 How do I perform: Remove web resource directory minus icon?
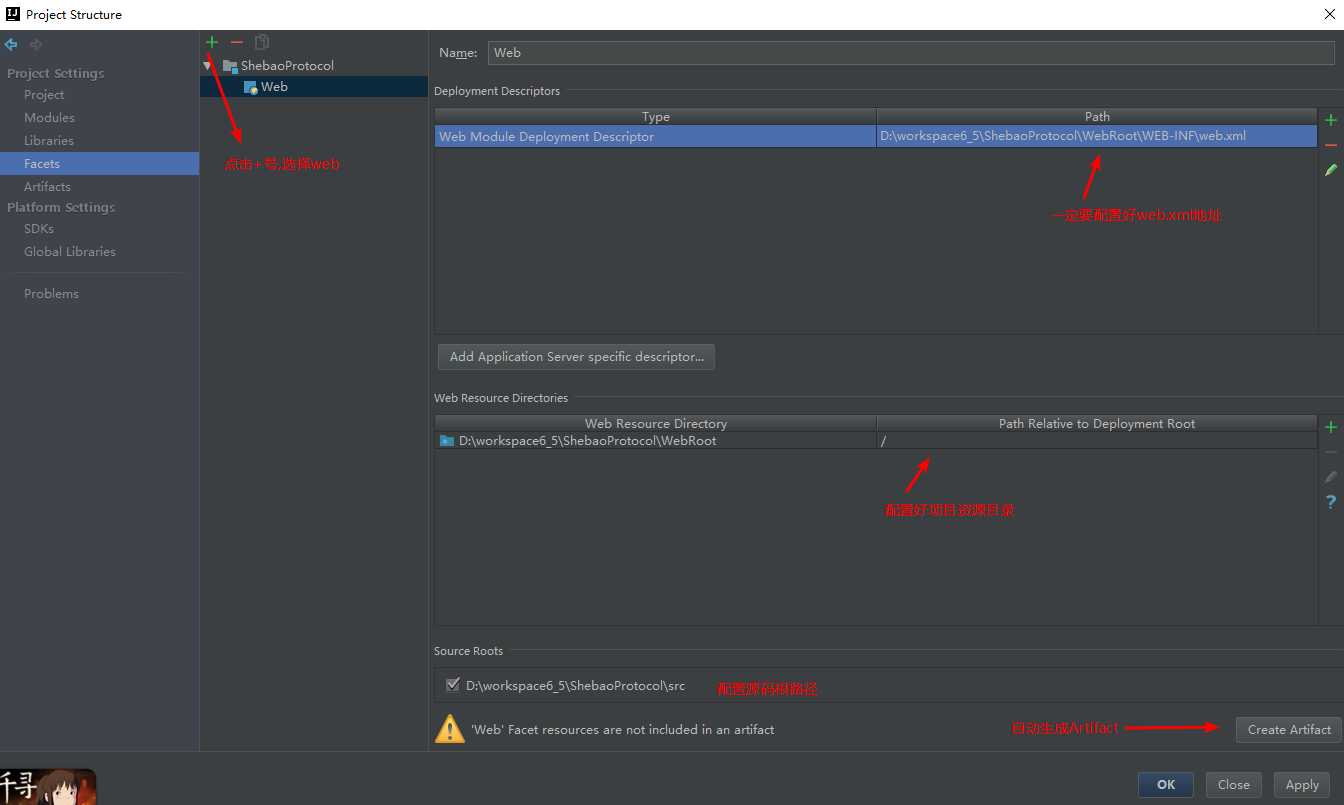click(x=1331, y=453)
